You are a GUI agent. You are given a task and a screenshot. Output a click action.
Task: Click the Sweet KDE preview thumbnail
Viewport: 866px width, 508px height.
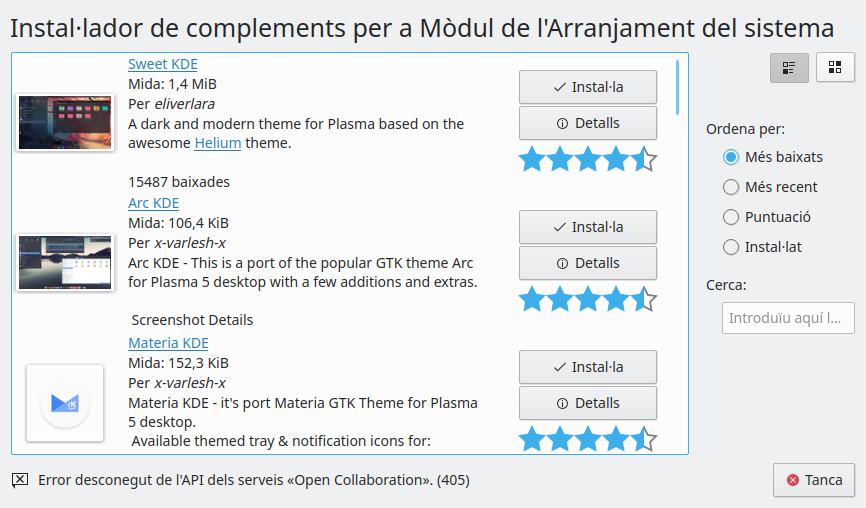tap(65, 122)
